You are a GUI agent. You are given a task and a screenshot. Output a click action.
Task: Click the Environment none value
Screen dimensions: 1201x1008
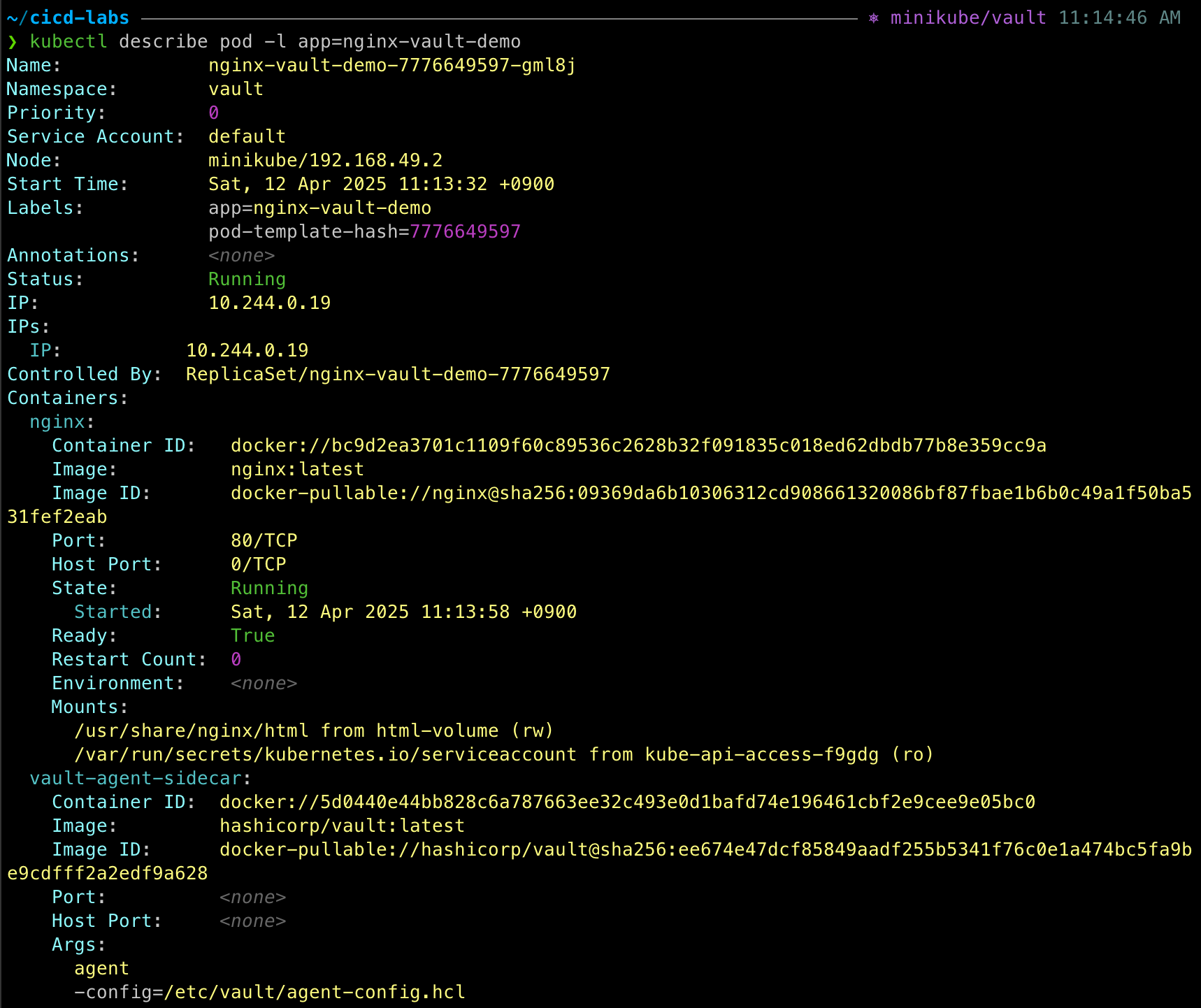click(x=264, y=684)
